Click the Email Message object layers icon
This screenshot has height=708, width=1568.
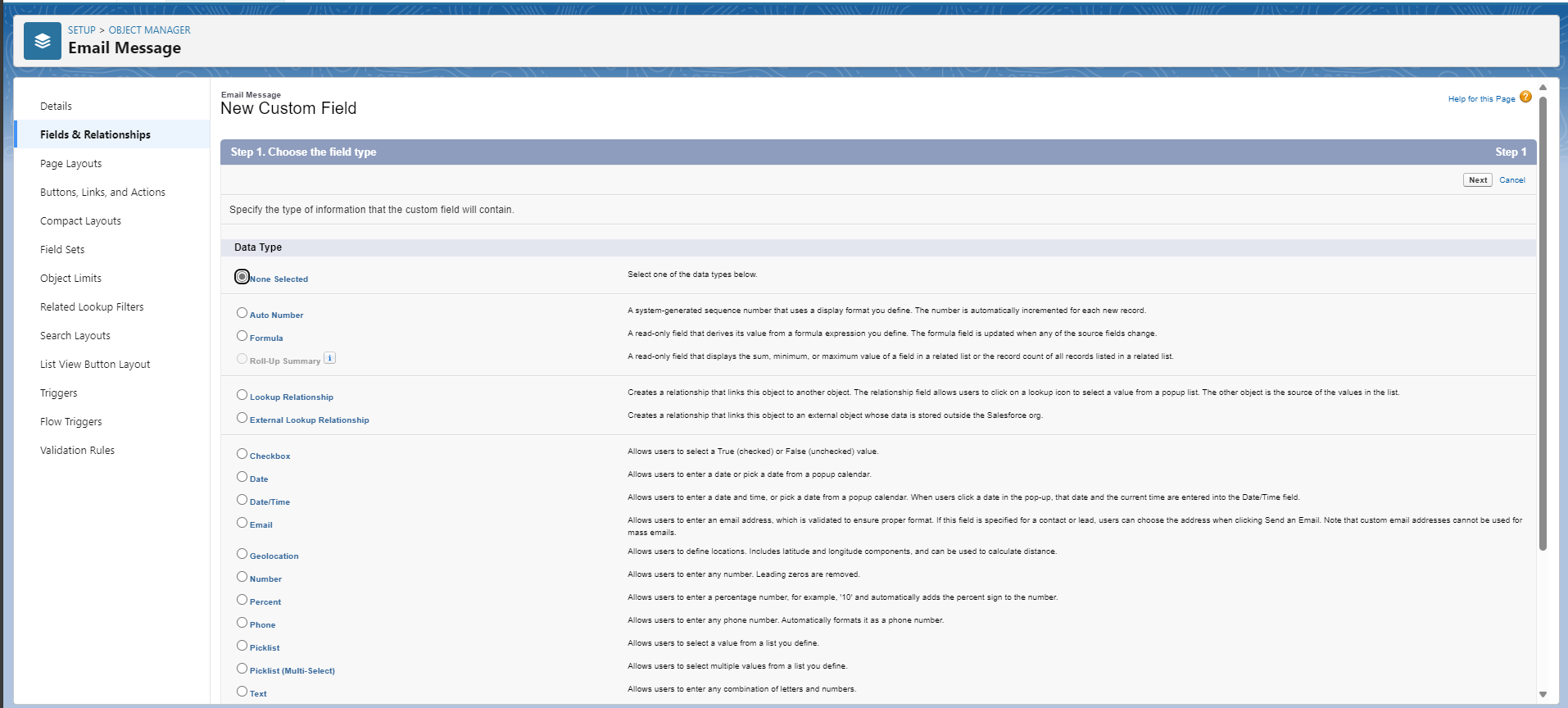43,41
